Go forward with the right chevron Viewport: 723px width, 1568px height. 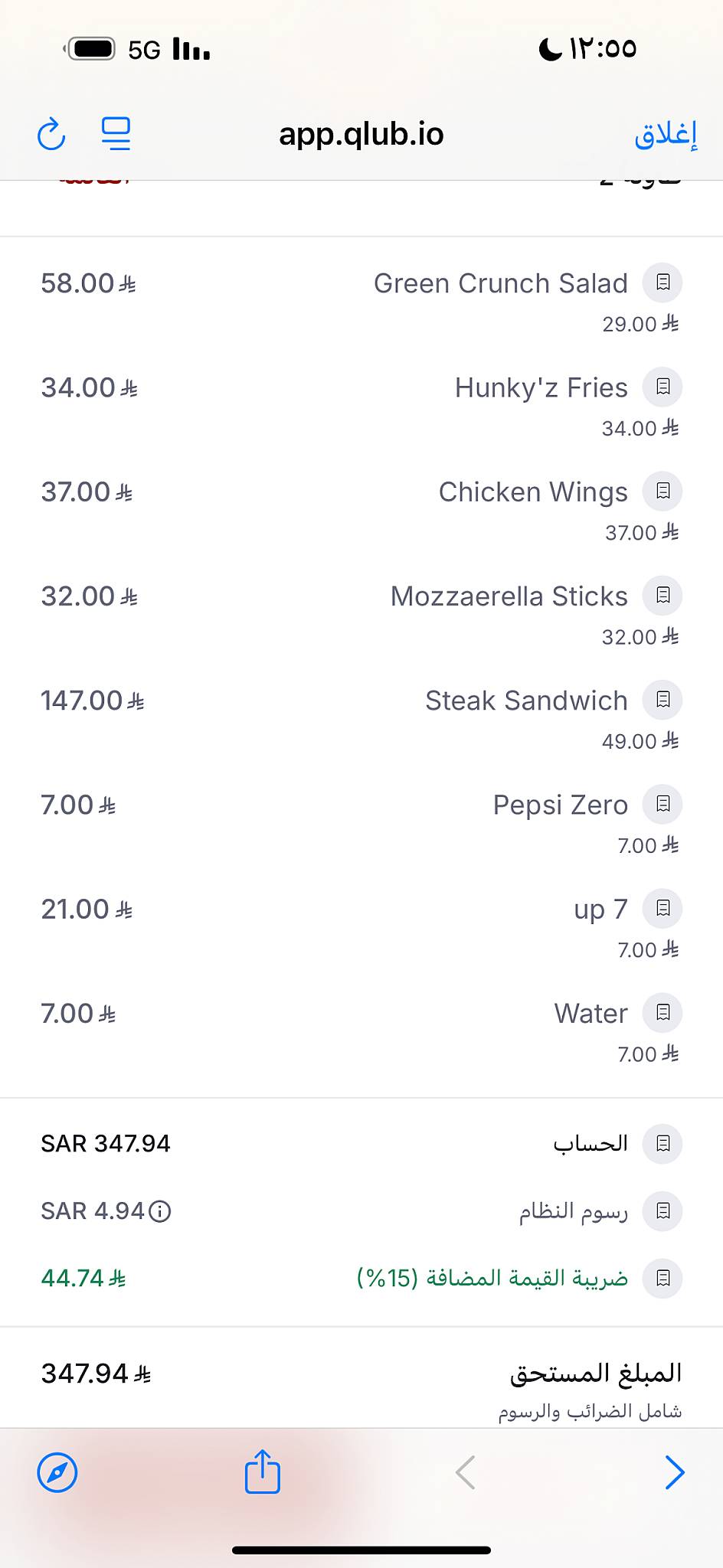[x=674, y=1472]
